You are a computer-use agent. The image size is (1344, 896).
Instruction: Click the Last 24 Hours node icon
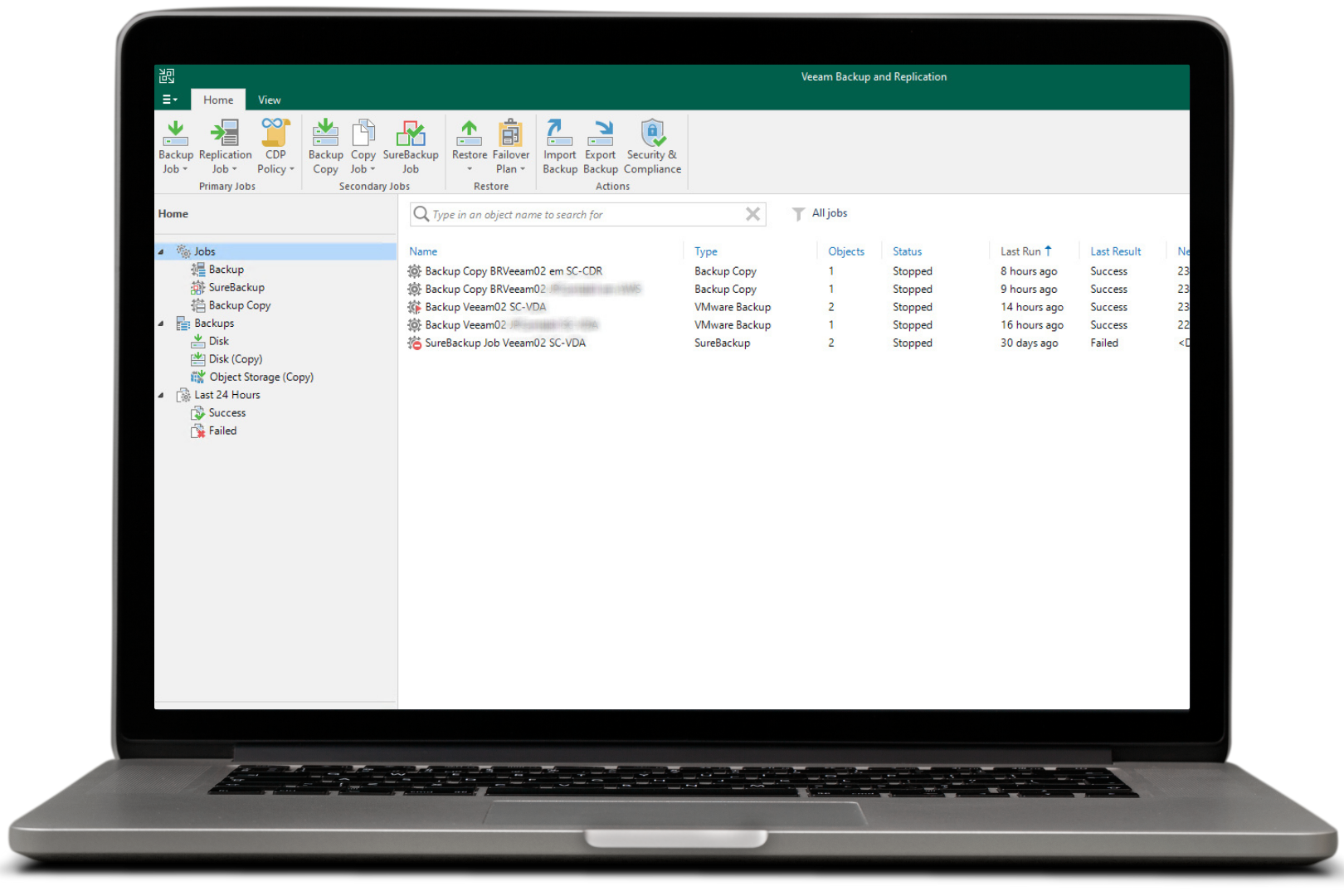[183, 395]
